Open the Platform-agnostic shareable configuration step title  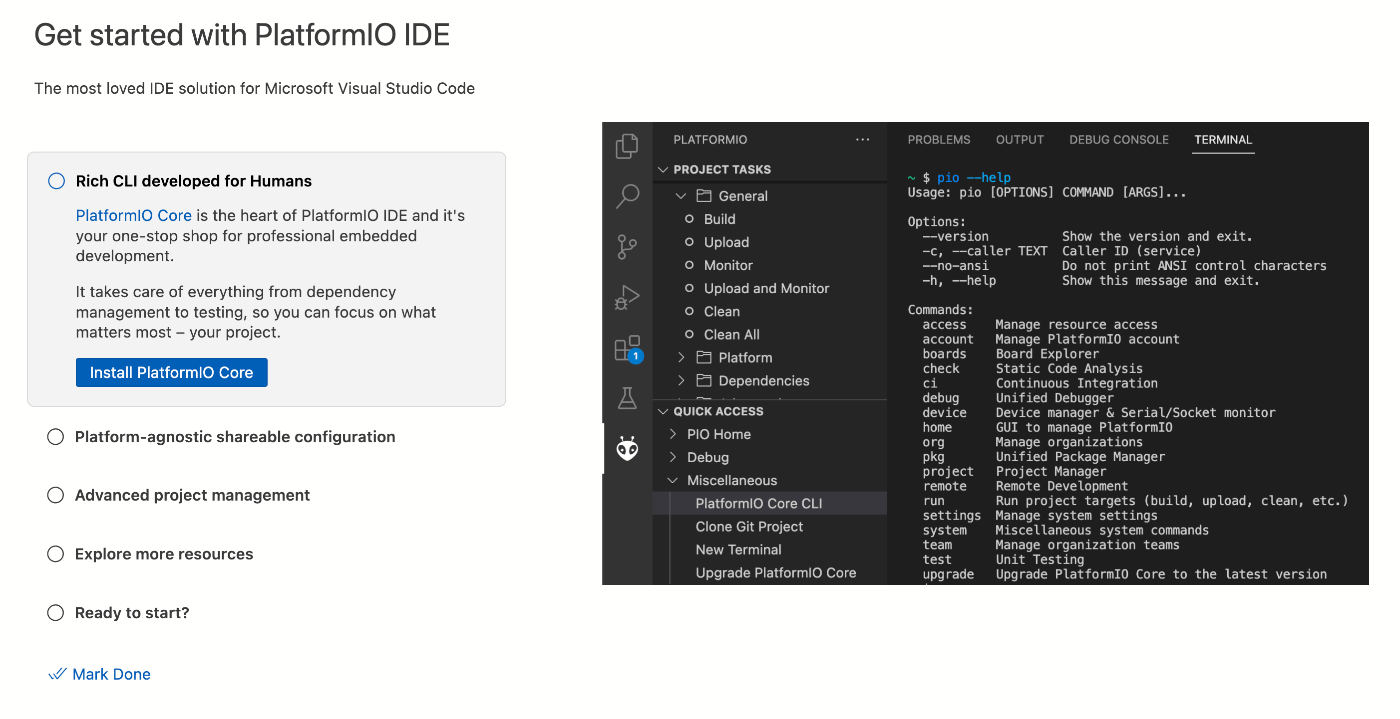point(235,437)
